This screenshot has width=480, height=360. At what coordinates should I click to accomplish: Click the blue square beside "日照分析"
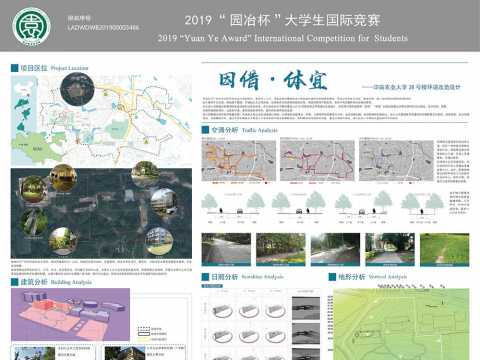coord(205,277)
